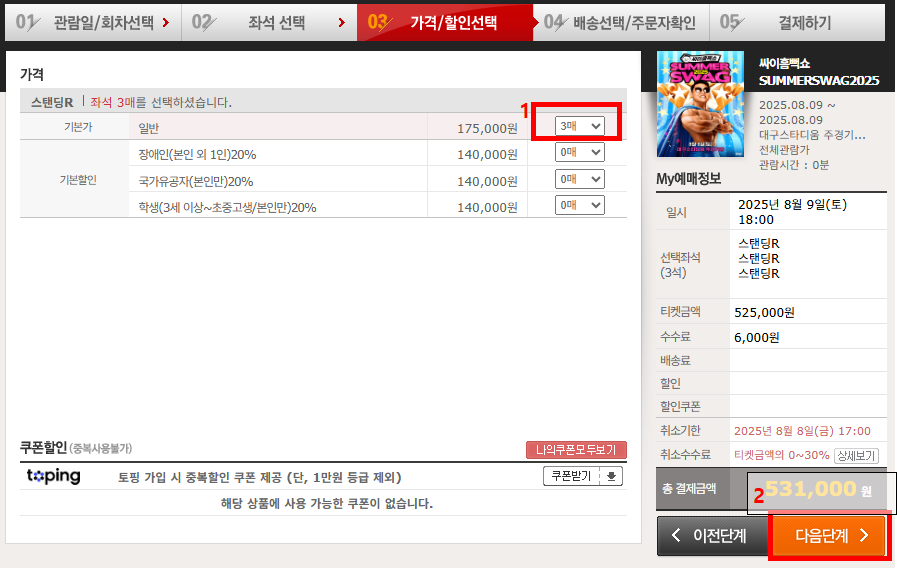Click the 대구스타디움 주경기... venue text
897x568 pixels.
tap(812, 135)
